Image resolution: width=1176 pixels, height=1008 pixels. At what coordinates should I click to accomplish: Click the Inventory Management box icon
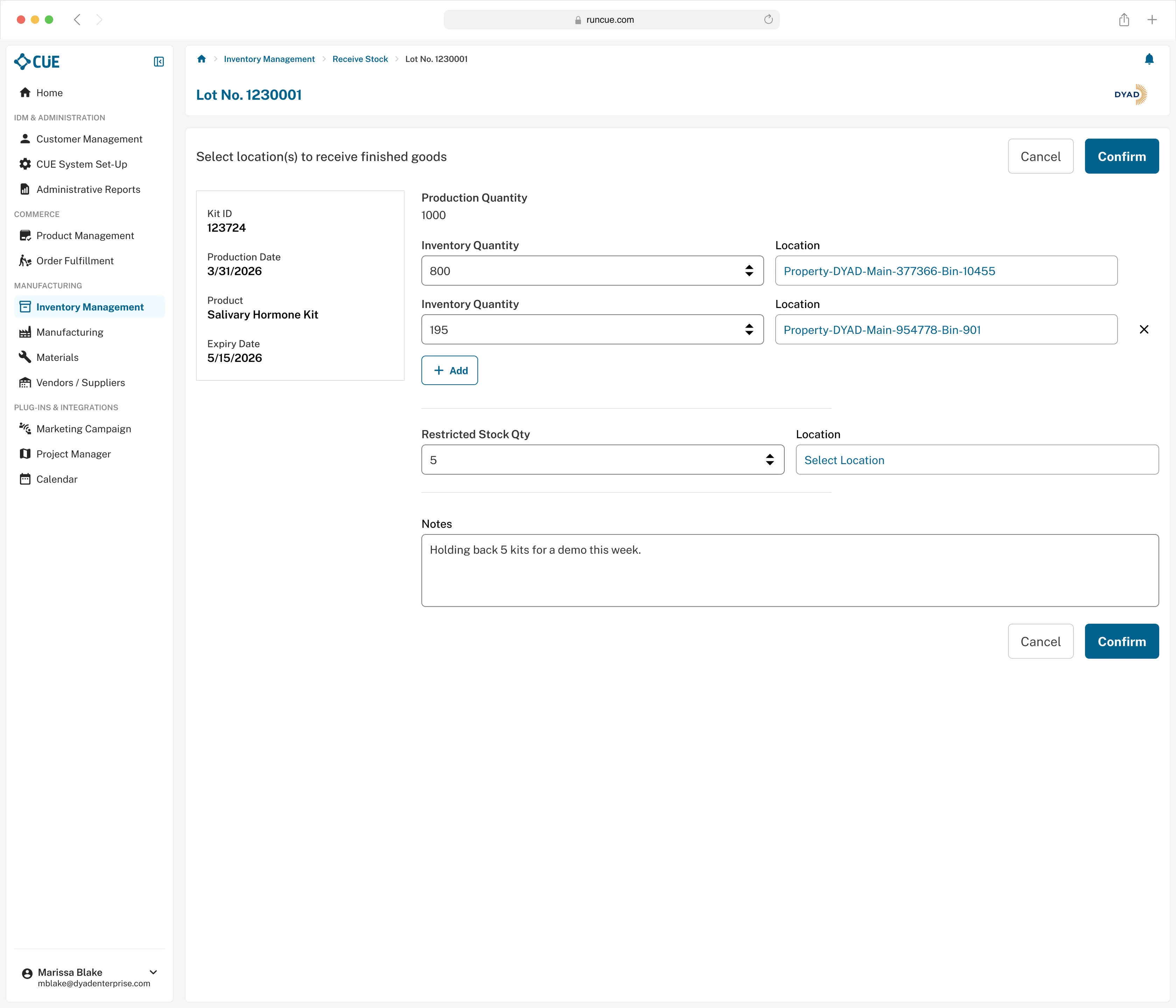25,307
